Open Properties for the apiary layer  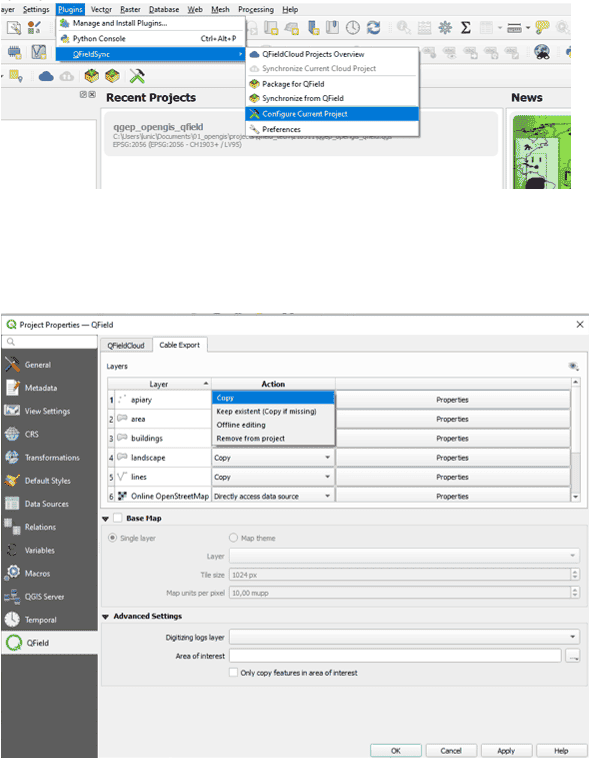tap(453, 400)
